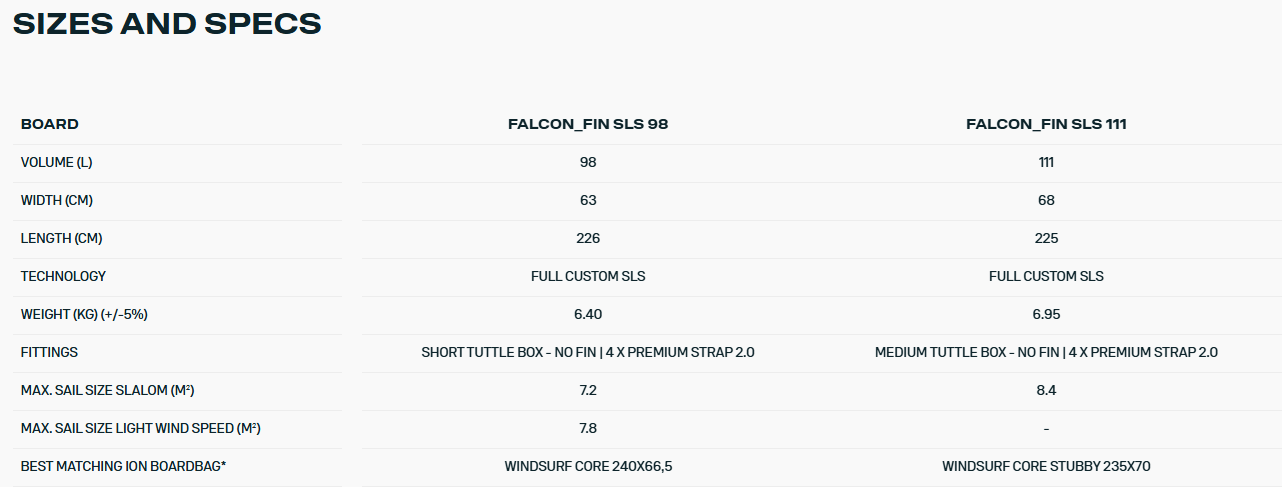The width and height of the screenshot is (1282, 487).
Task: Click the Board column header
Action: [50, 124]
